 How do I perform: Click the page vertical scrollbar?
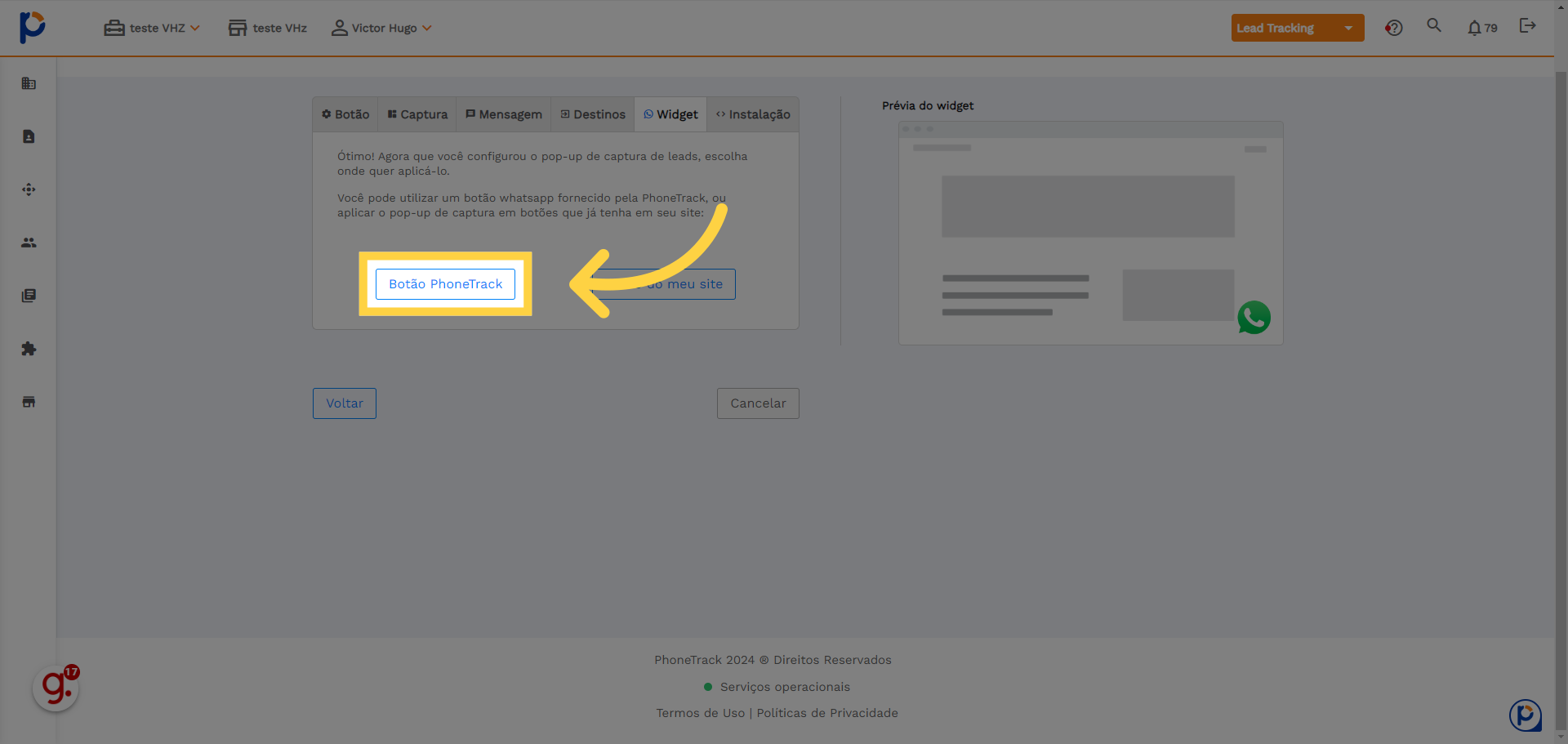(x=1561, y=400)
